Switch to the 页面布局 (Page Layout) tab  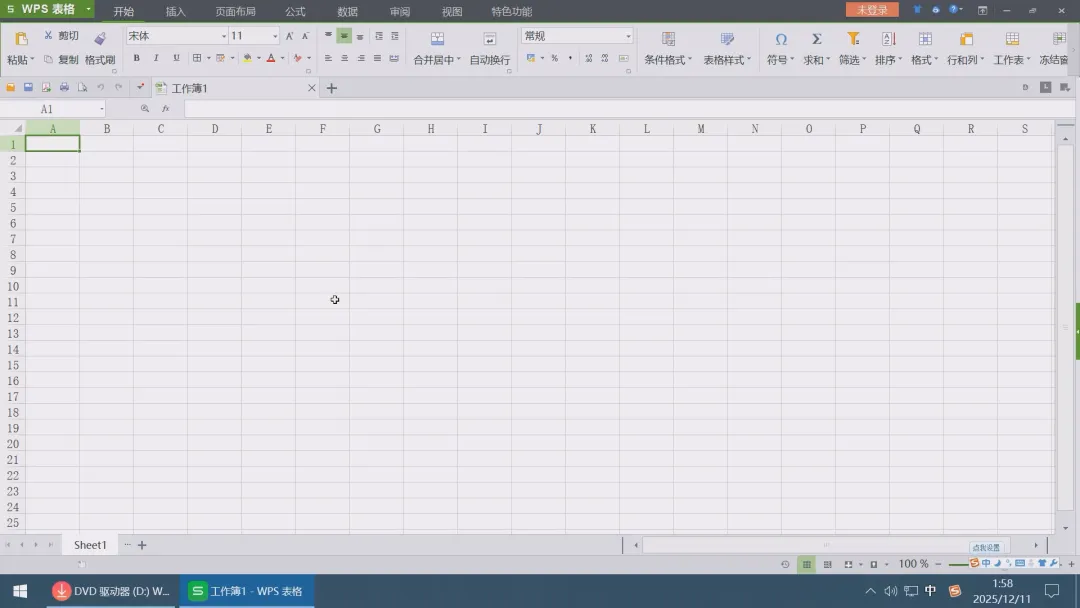point(235,12)
